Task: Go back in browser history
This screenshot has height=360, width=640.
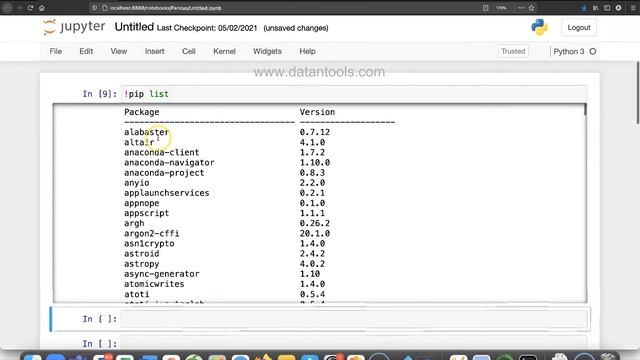Action: tap(7, 8)
